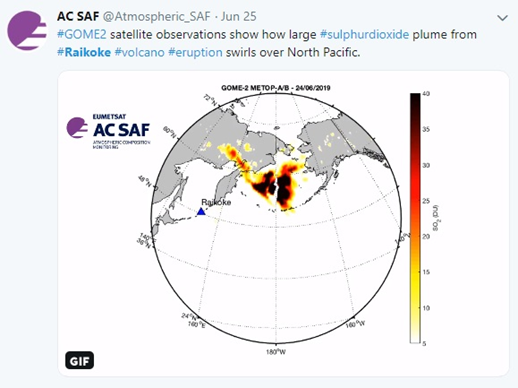The image size is (518, 388).
Task: Click the dark SO2 plume on map
Action: point(276,186)
